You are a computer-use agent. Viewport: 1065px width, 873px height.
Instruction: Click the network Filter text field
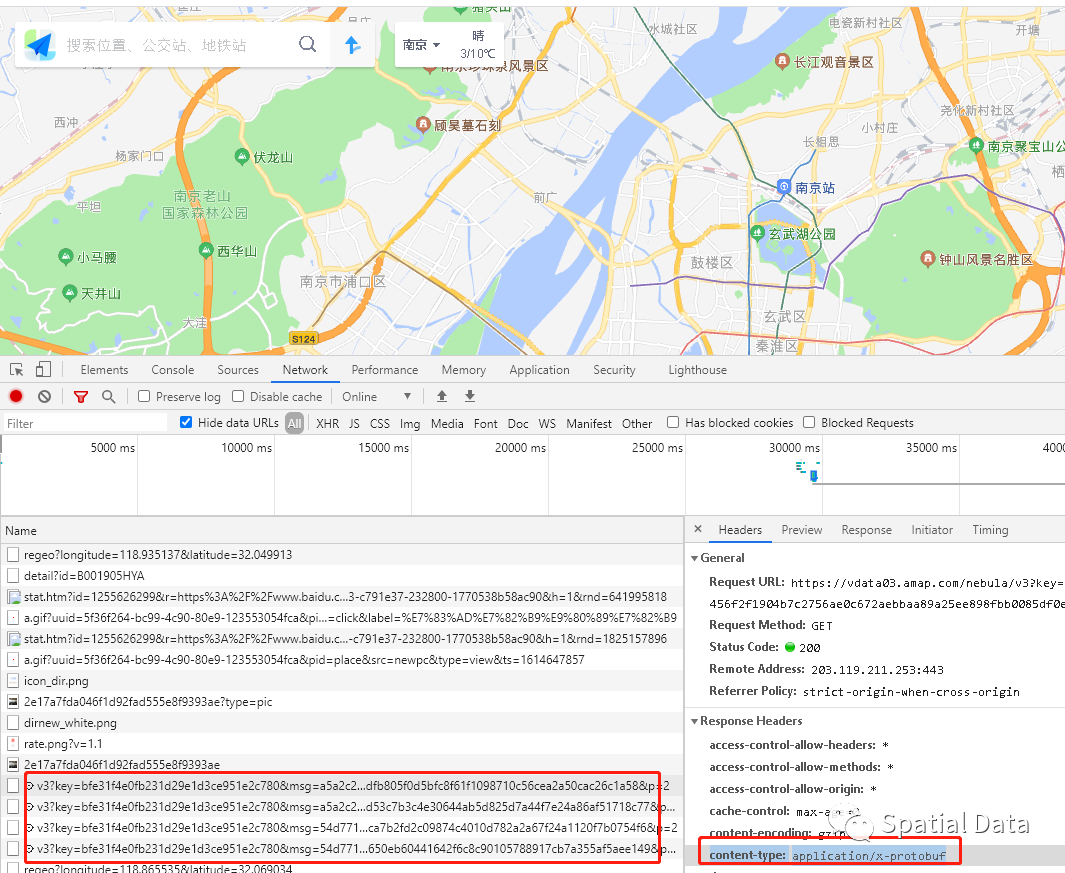[85, 423]
